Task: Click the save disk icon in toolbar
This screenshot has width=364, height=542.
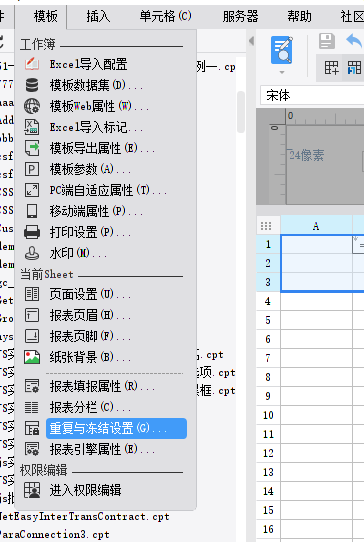Action: [327, 41]
